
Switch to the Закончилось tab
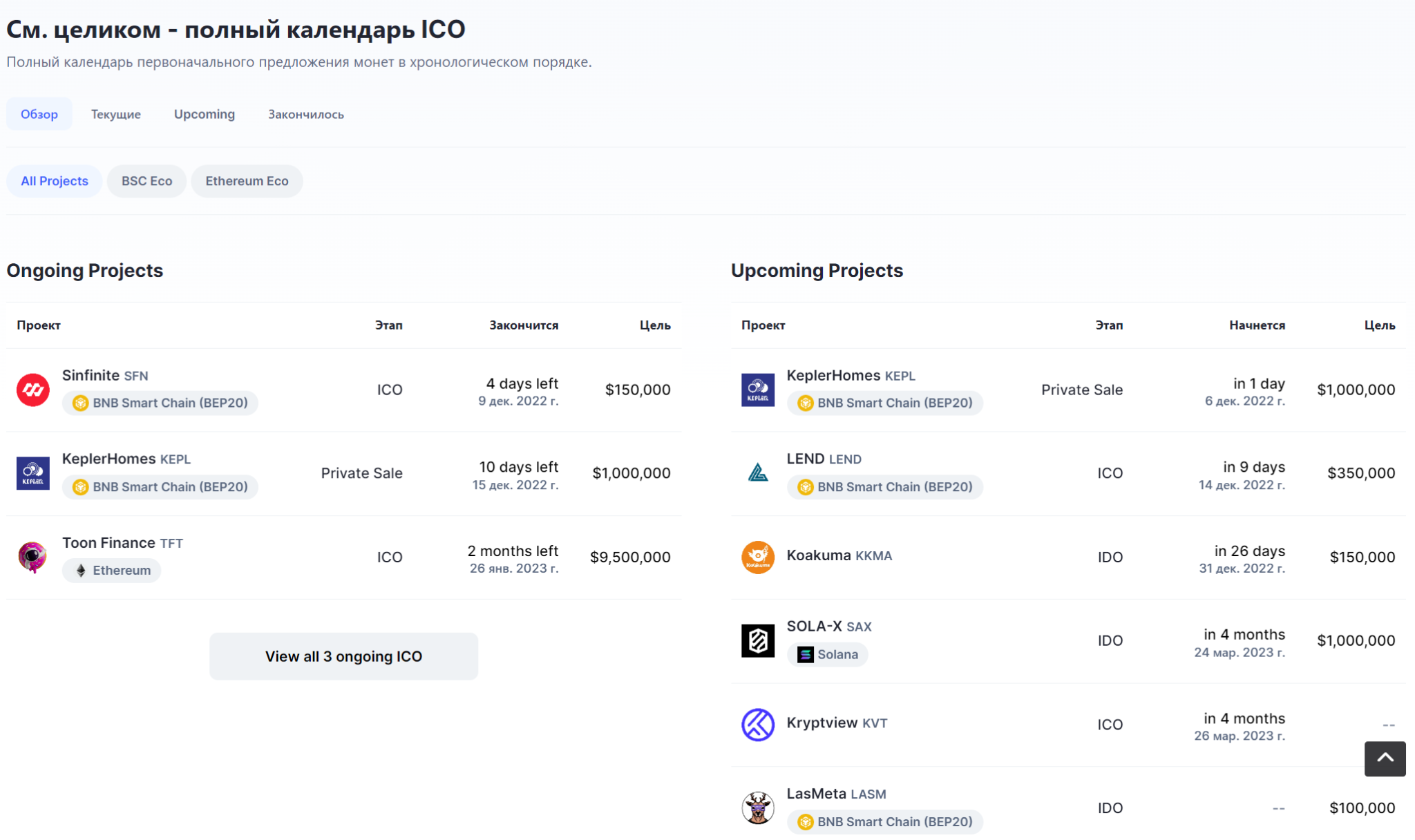pos(305,115)
